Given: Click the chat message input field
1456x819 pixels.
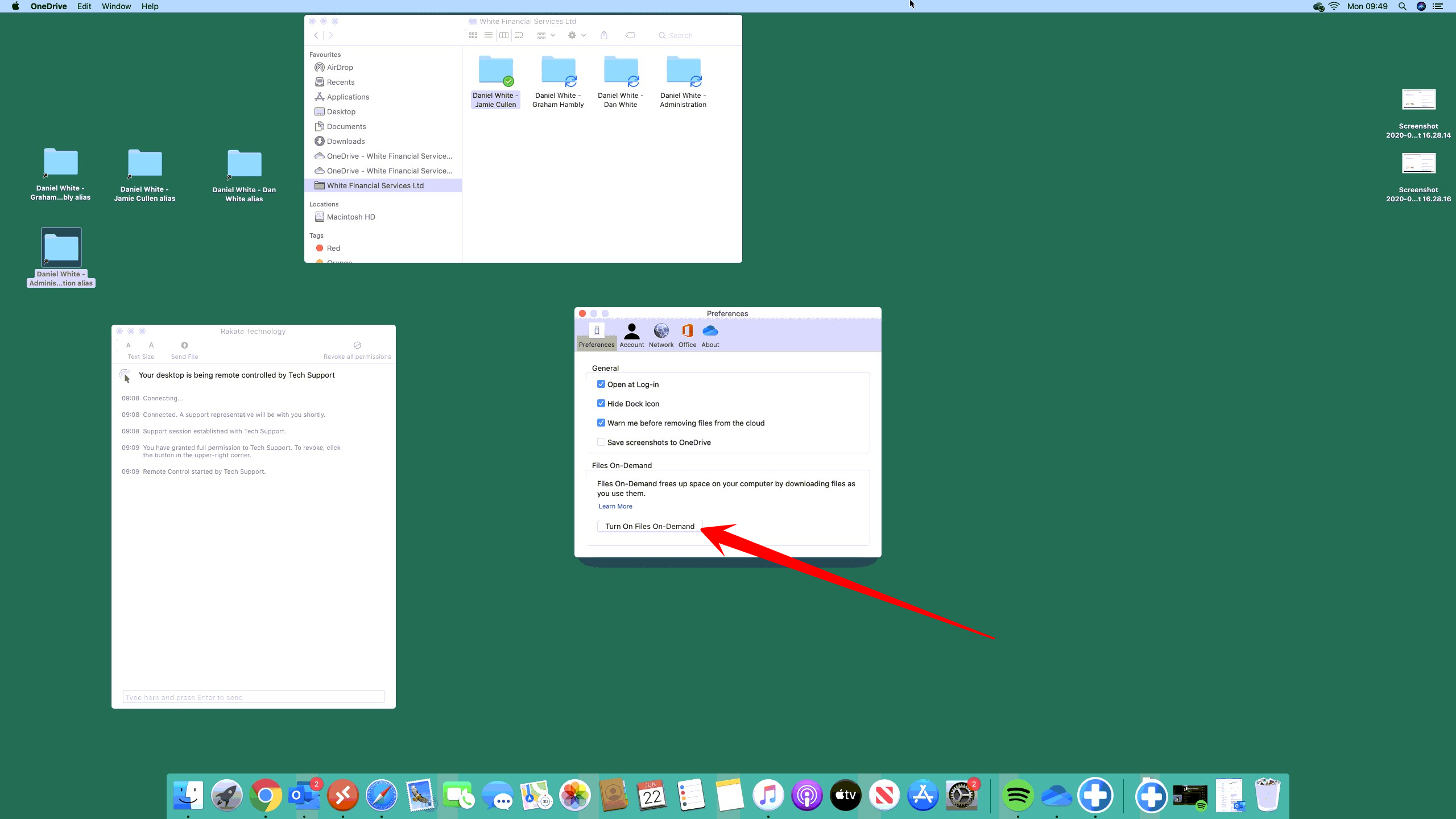Looking at the screenshot, I should (x=253, y=697).
